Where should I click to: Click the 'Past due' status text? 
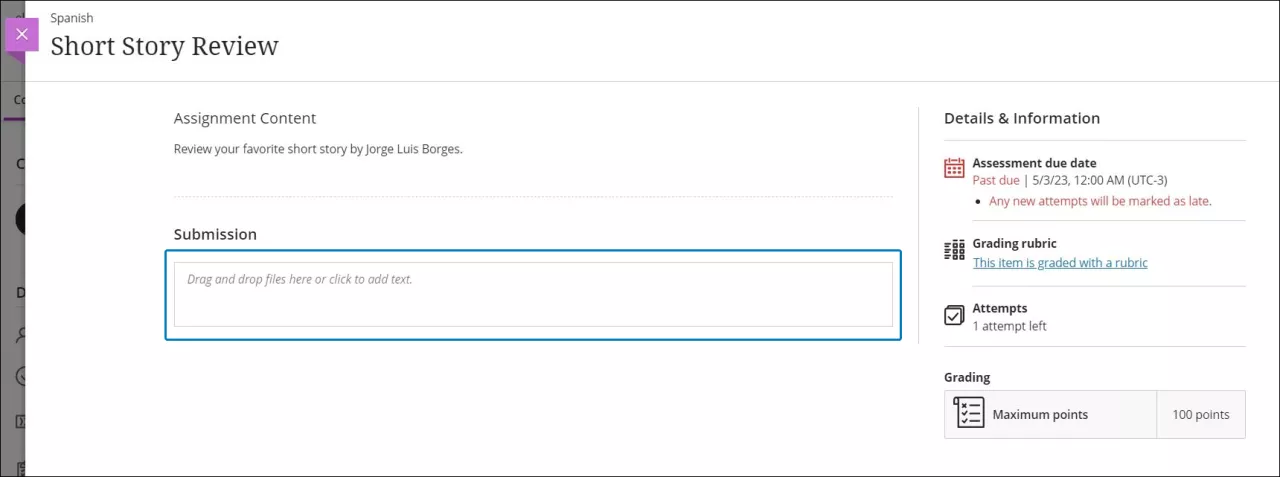tap(995, 181)
